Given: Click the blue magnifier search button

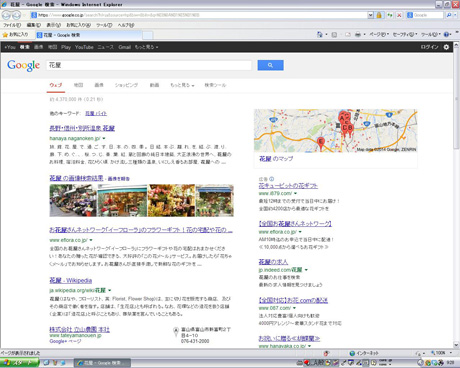Looking at the screenshot, I should [270, 65].
